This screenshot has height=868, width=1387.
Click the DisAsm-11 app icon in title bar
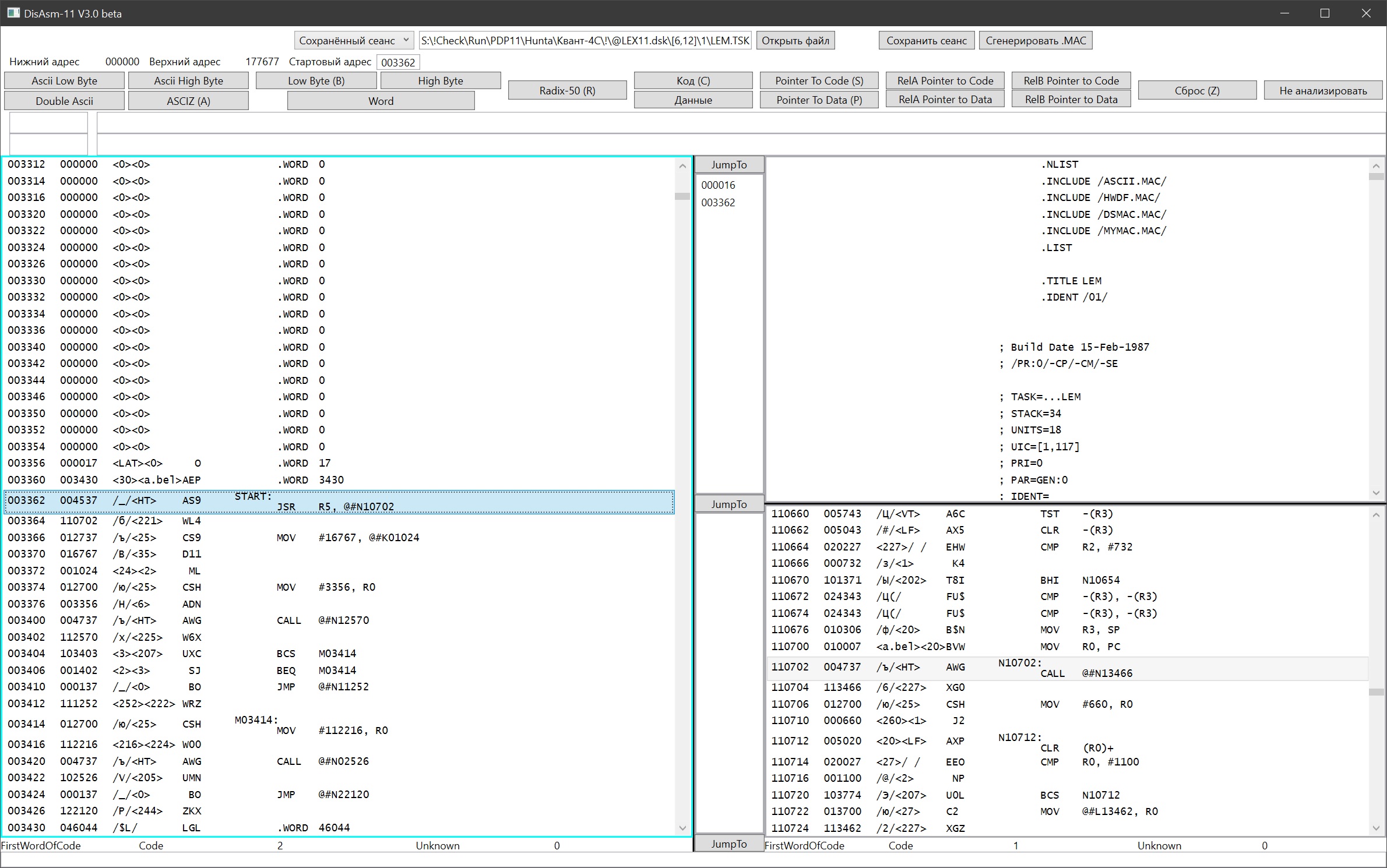point(13,13)
